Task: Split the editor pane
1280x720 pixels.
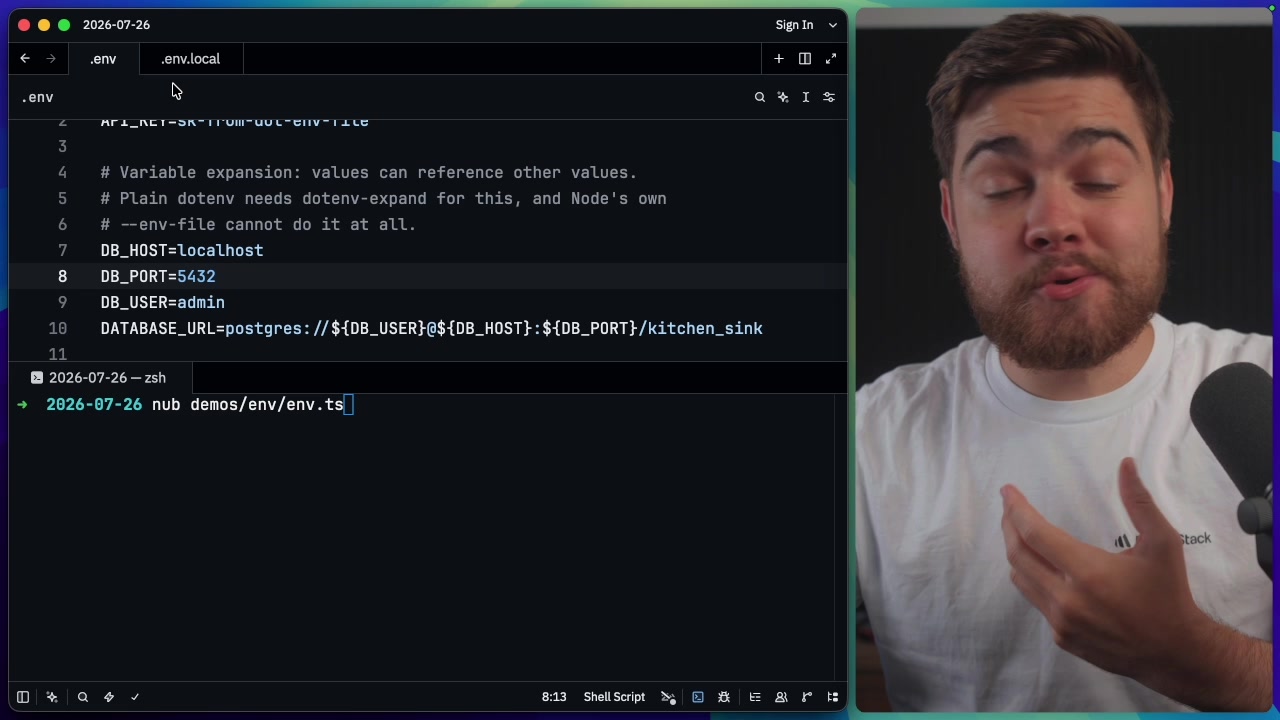Action: [x=805, y=59]
